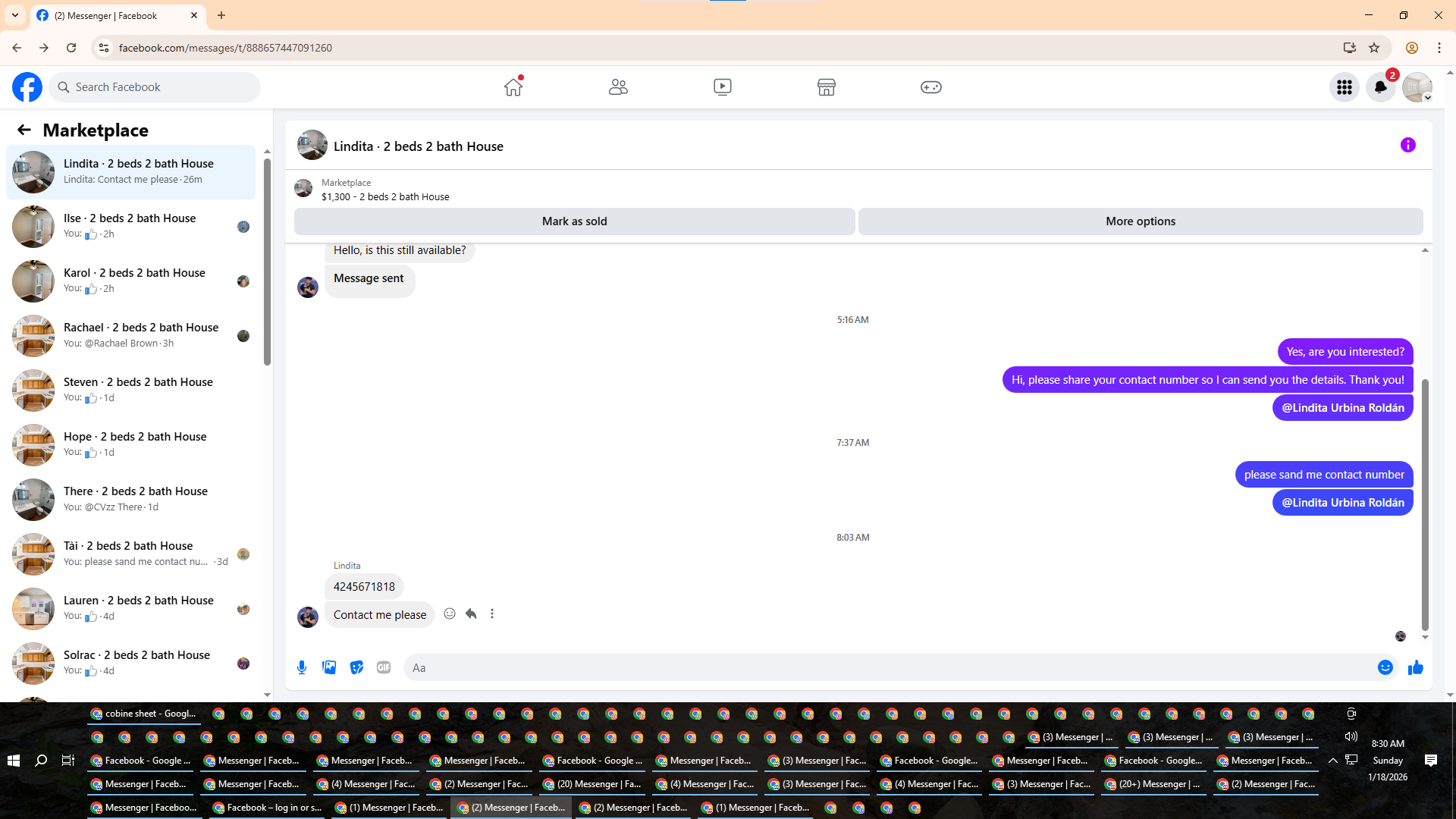The height and width of the screenshot is (819, 1456).
Task: Open Facebook menu grid
Action: click(x=1344, y=87)
